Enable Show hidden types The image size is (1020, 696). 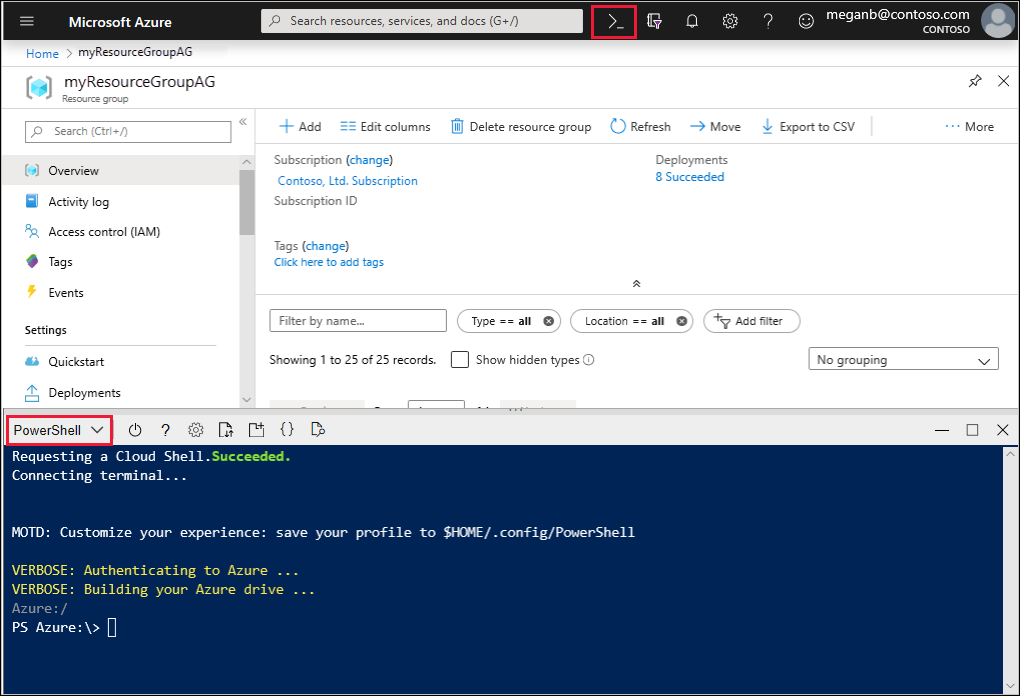(x=459, y=359)
